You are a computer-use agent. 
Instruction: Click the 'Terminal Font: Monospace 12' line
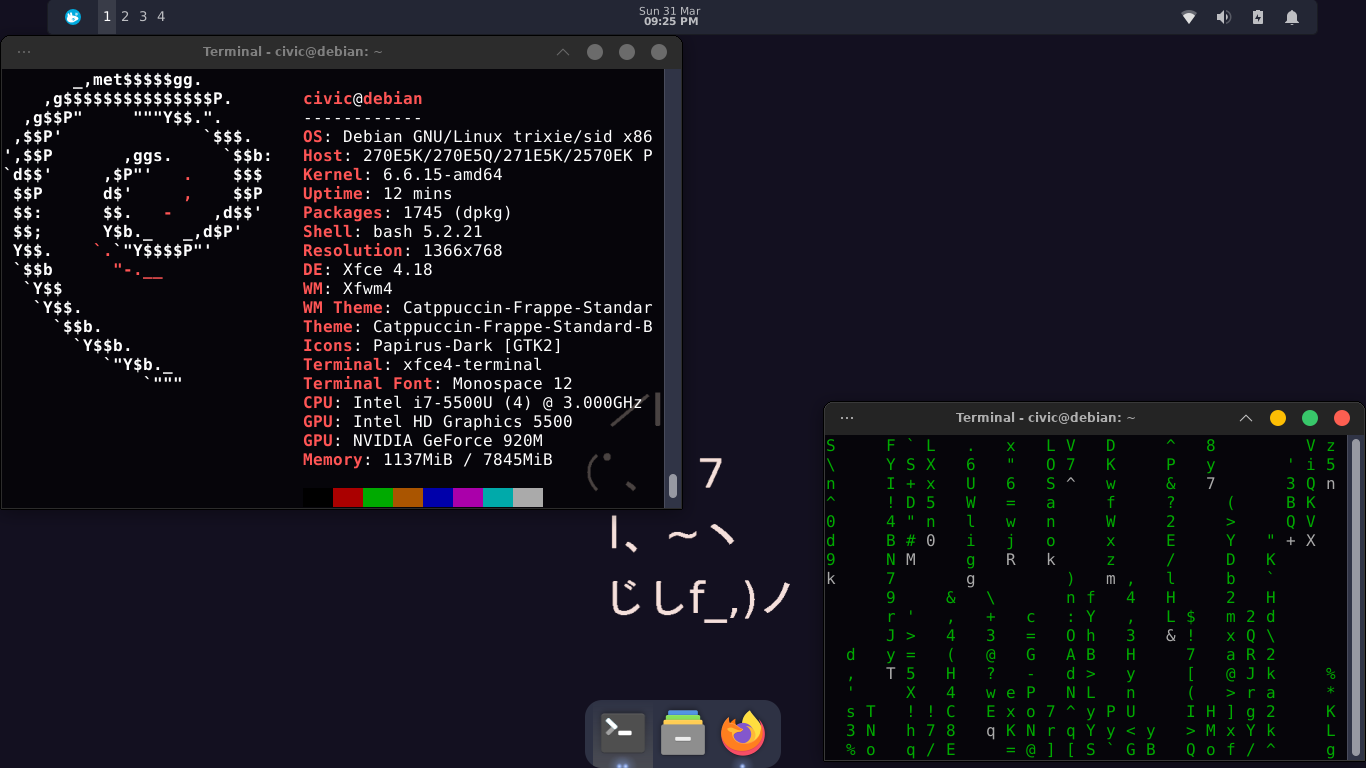pos(438,384)
